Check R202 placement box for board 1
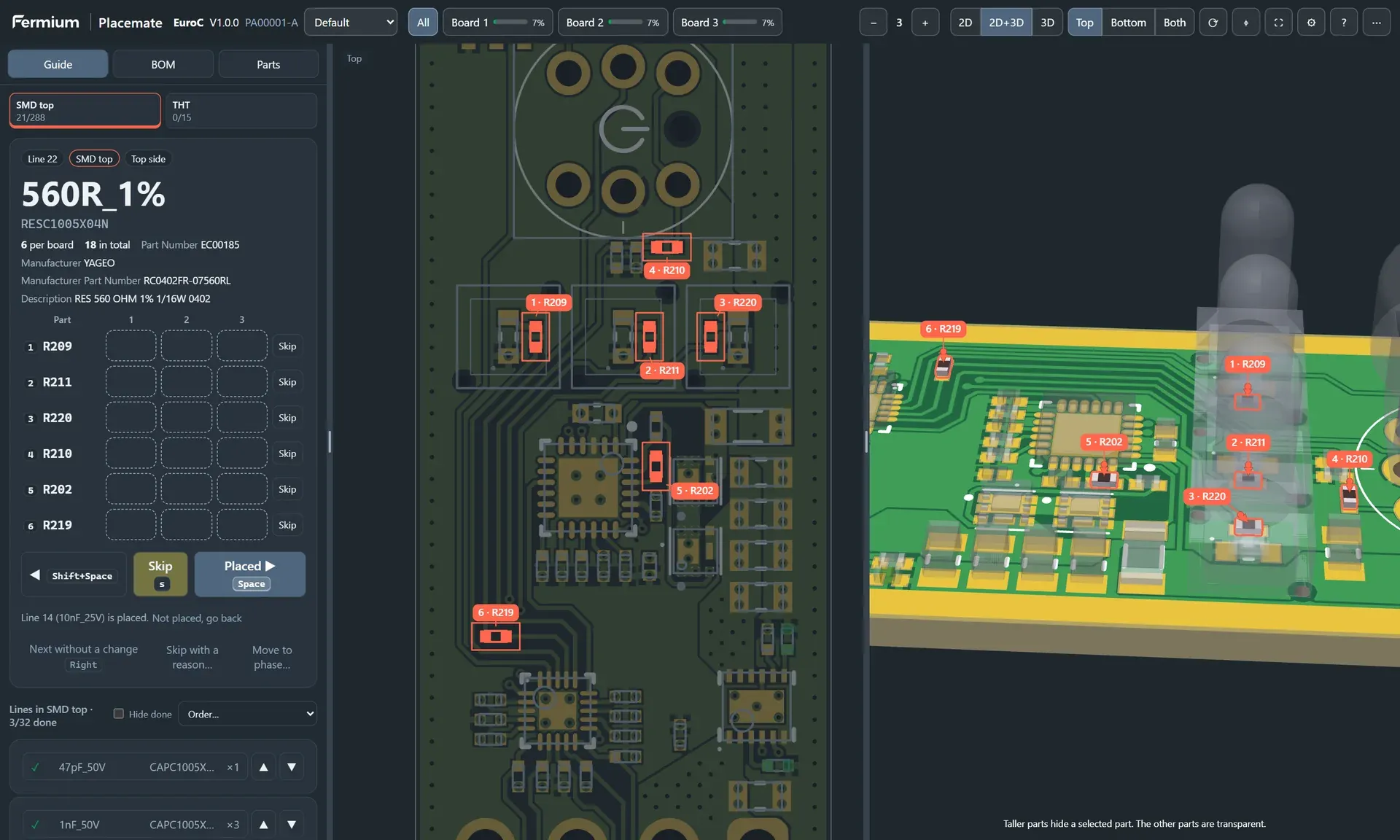This screenshot has height=840, width=1400. (x=131, y=489)
